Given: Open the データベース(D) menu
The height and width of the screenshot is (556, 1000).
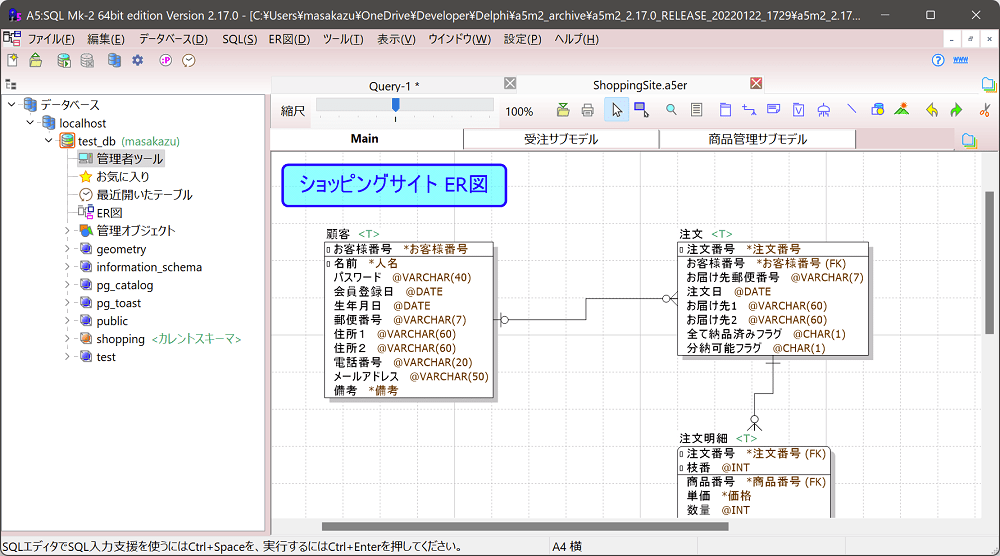Looking at the screenshot, I should tap(173, 39).
